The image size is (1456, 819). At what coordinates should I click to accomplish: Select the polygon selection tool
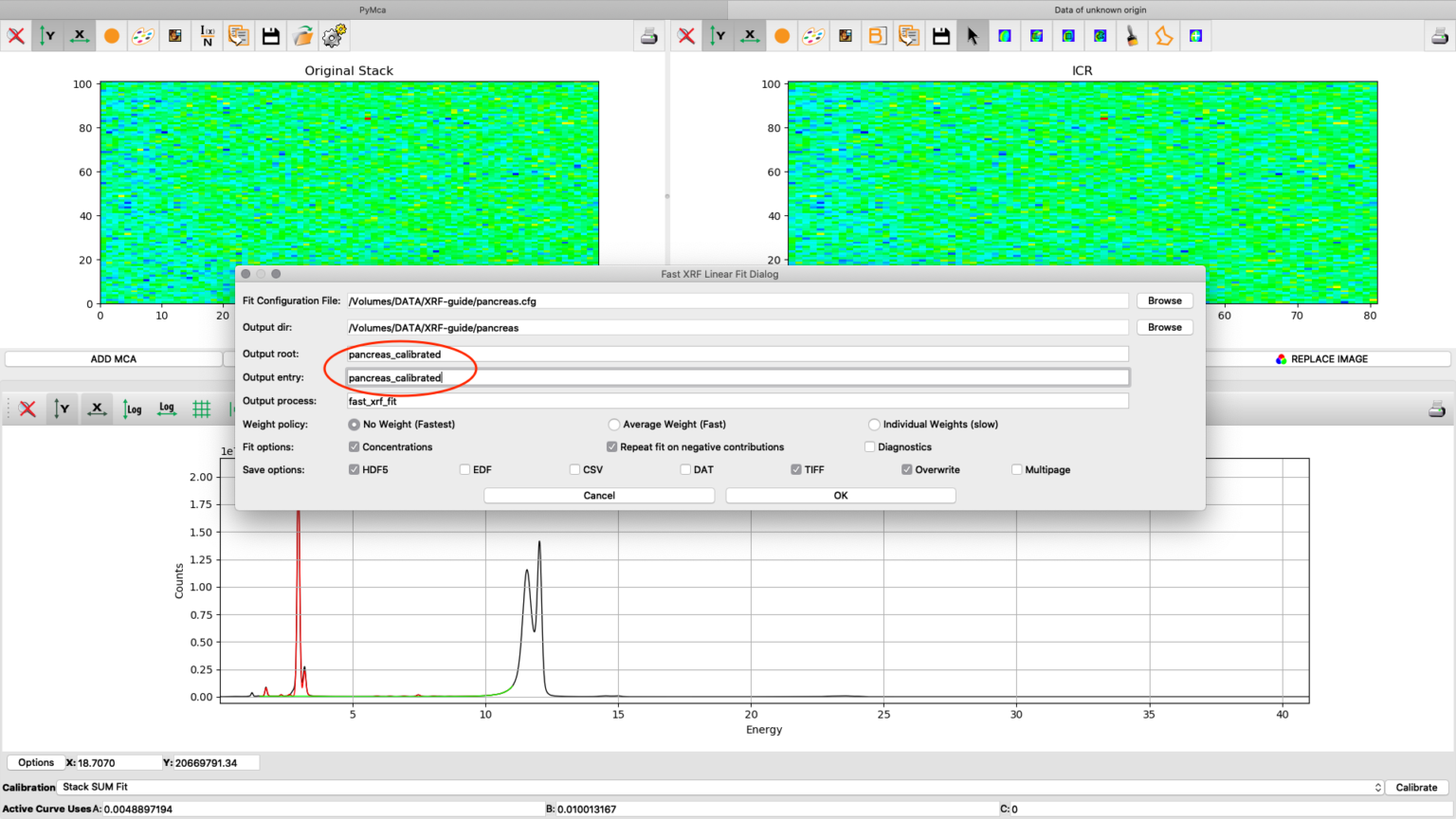(1163, 35)
